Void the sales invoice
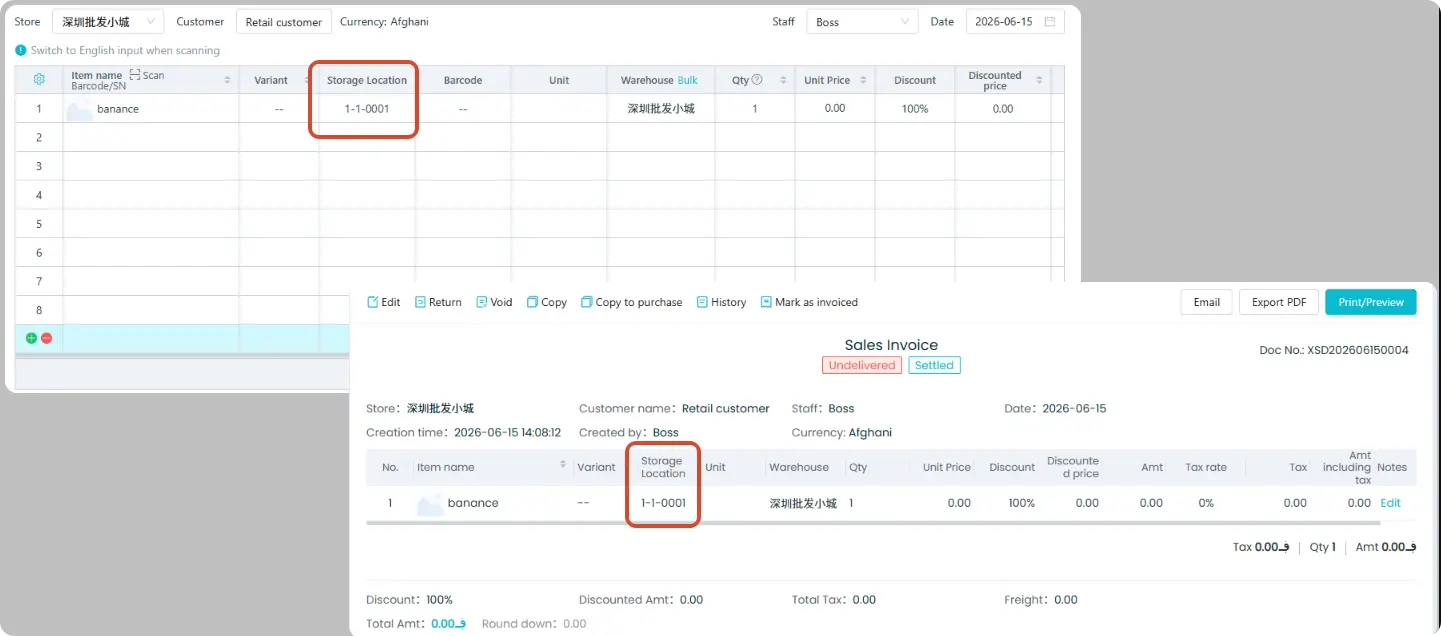 tap(494, 302)
